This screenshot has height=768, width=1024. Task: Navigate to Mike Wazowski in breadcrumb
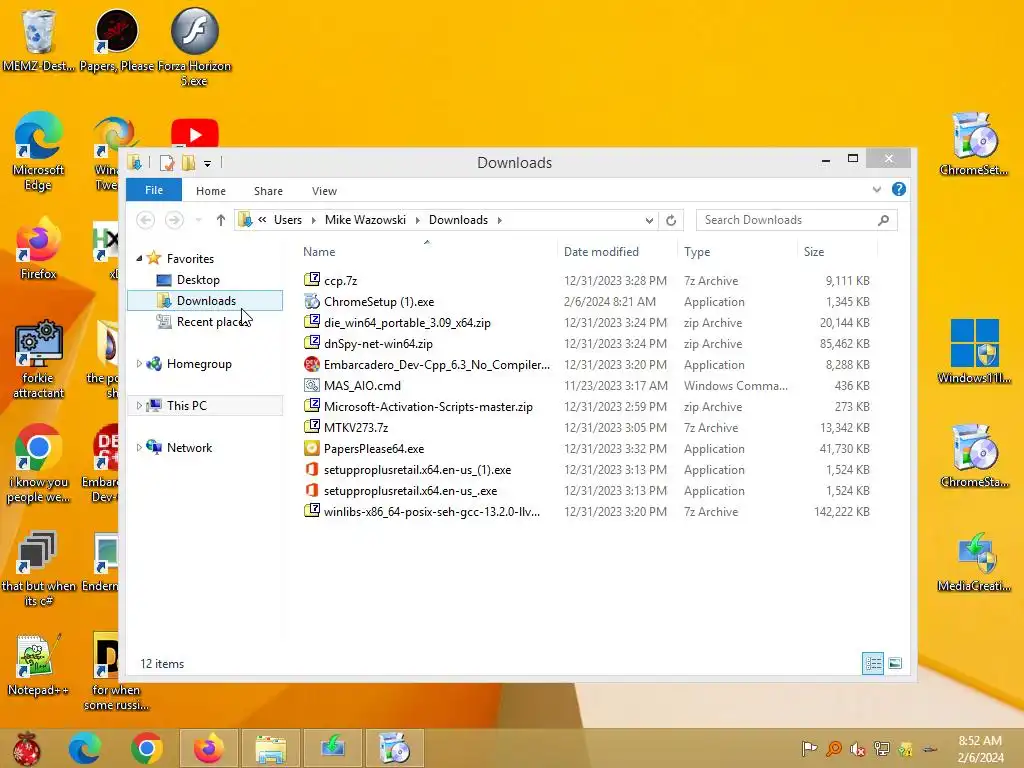coord(365,220)
